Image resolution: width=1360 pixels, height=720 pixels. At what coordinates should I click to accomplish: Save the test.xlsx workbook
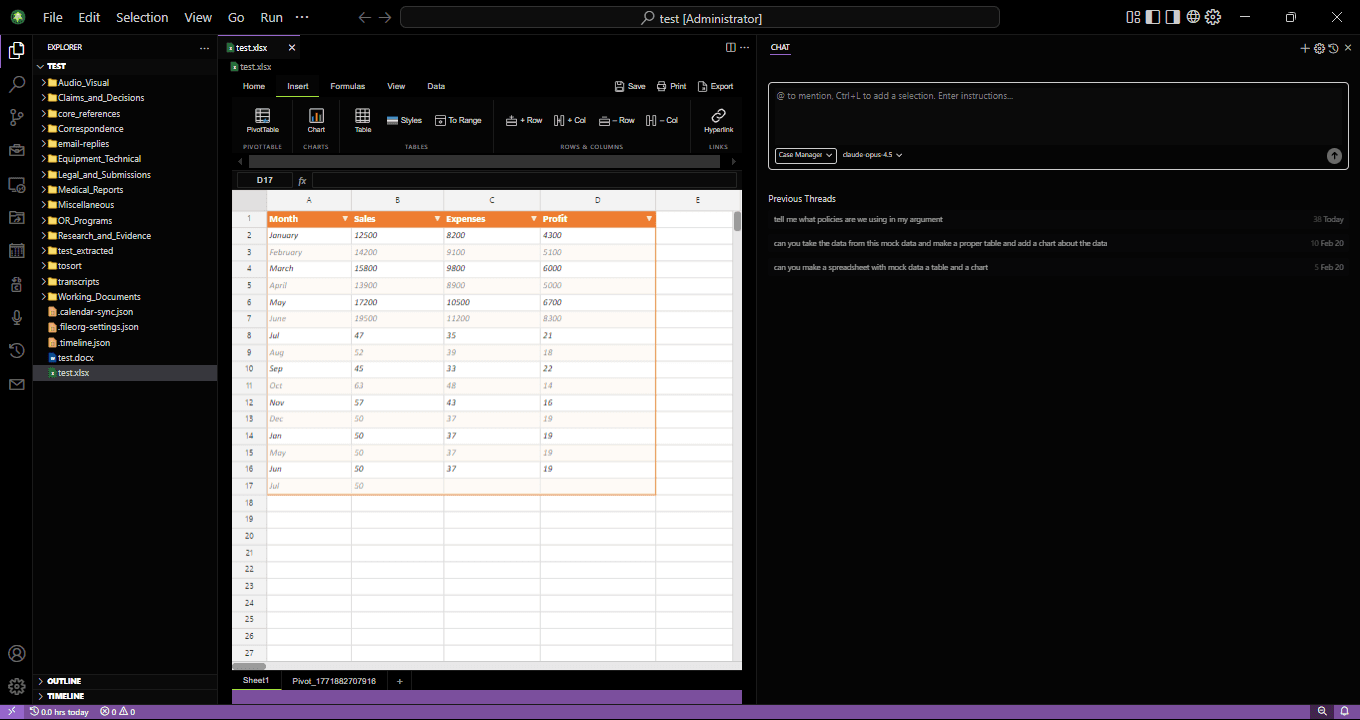click(x=630, y=86)
